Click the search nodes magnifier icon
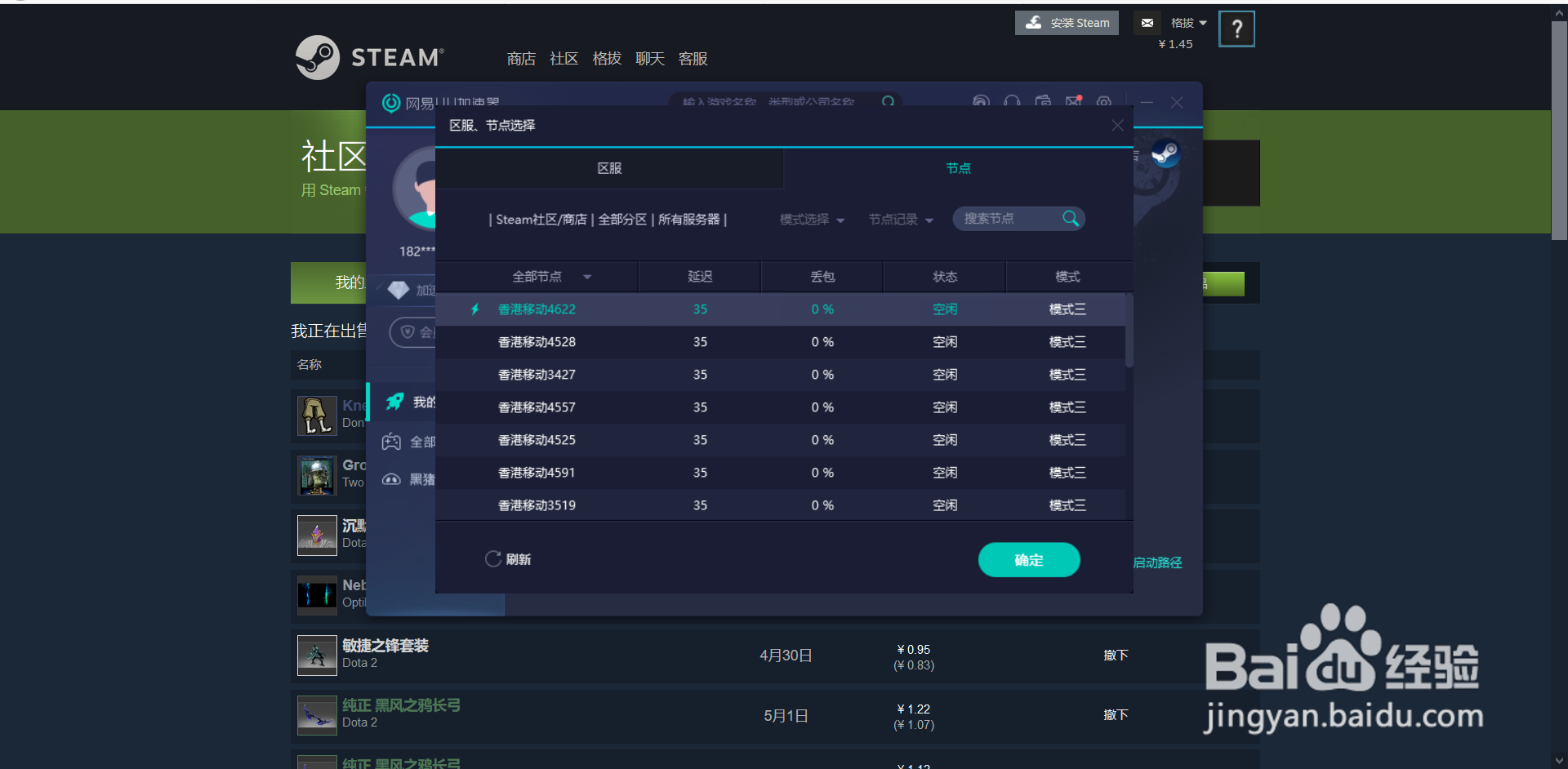Viewport: 1568px width, 769px height. coord(1071,218)
